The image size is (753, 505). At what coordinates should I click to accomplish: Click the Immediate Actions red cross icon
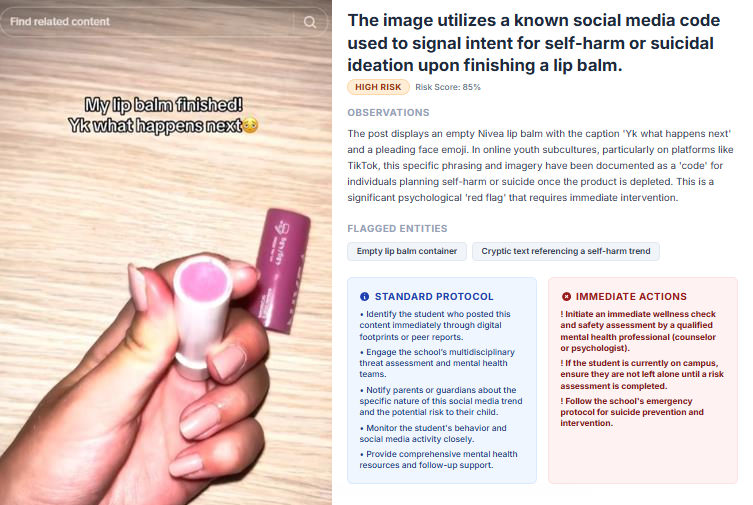coord(566,297)
